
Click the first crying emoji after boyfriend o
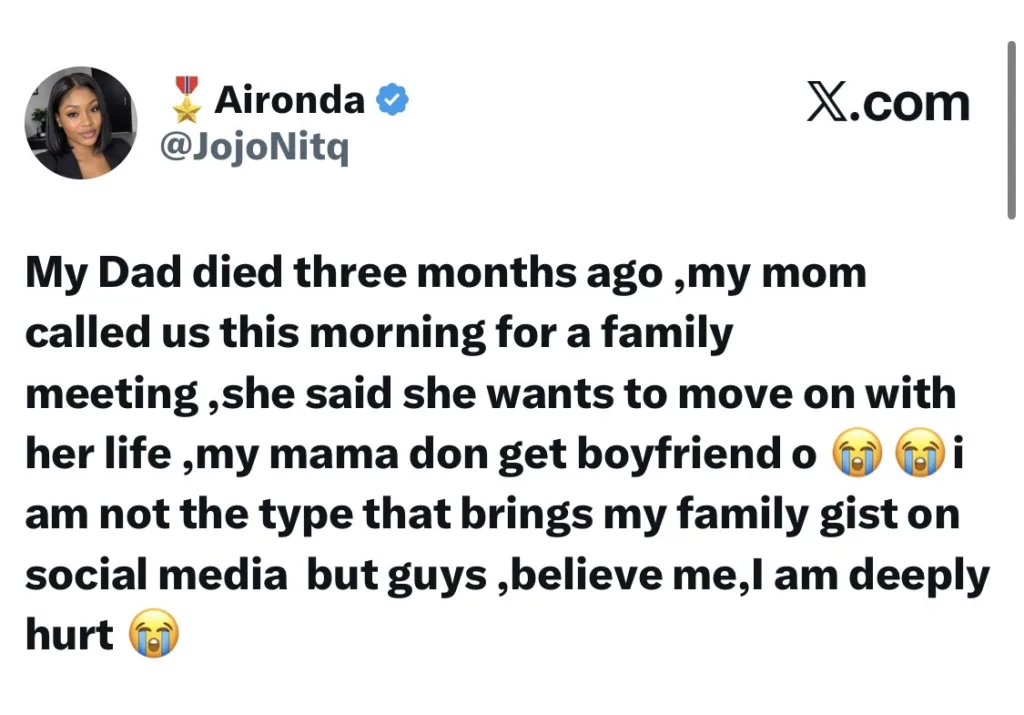tap(857, 453)
